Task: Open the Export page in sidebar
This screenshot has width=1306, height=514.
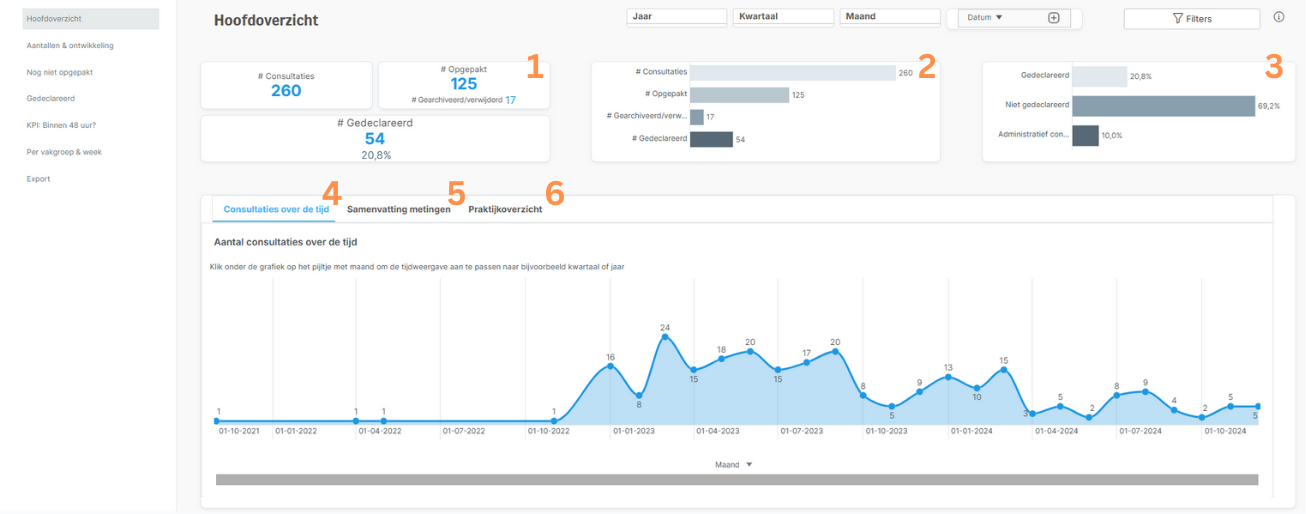Action: (x=40, y=179)
